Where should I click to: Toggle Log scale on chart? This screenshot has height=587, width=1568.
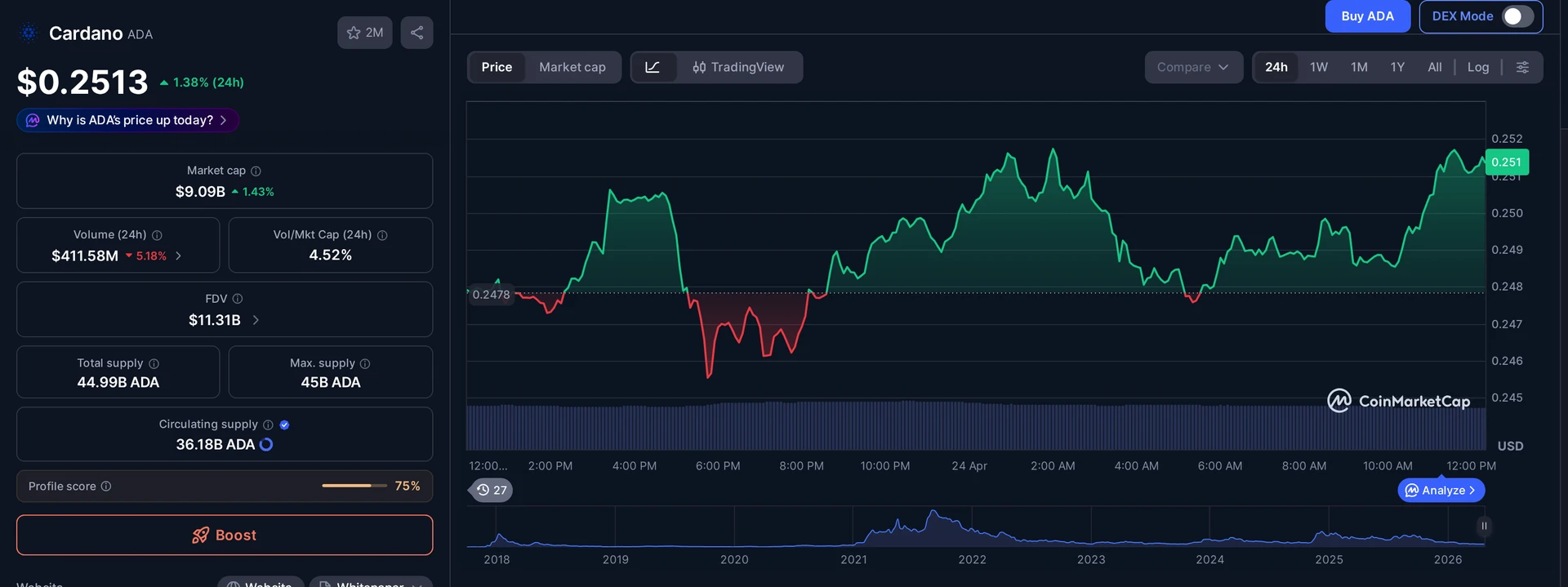click(x=1478, y=67)
